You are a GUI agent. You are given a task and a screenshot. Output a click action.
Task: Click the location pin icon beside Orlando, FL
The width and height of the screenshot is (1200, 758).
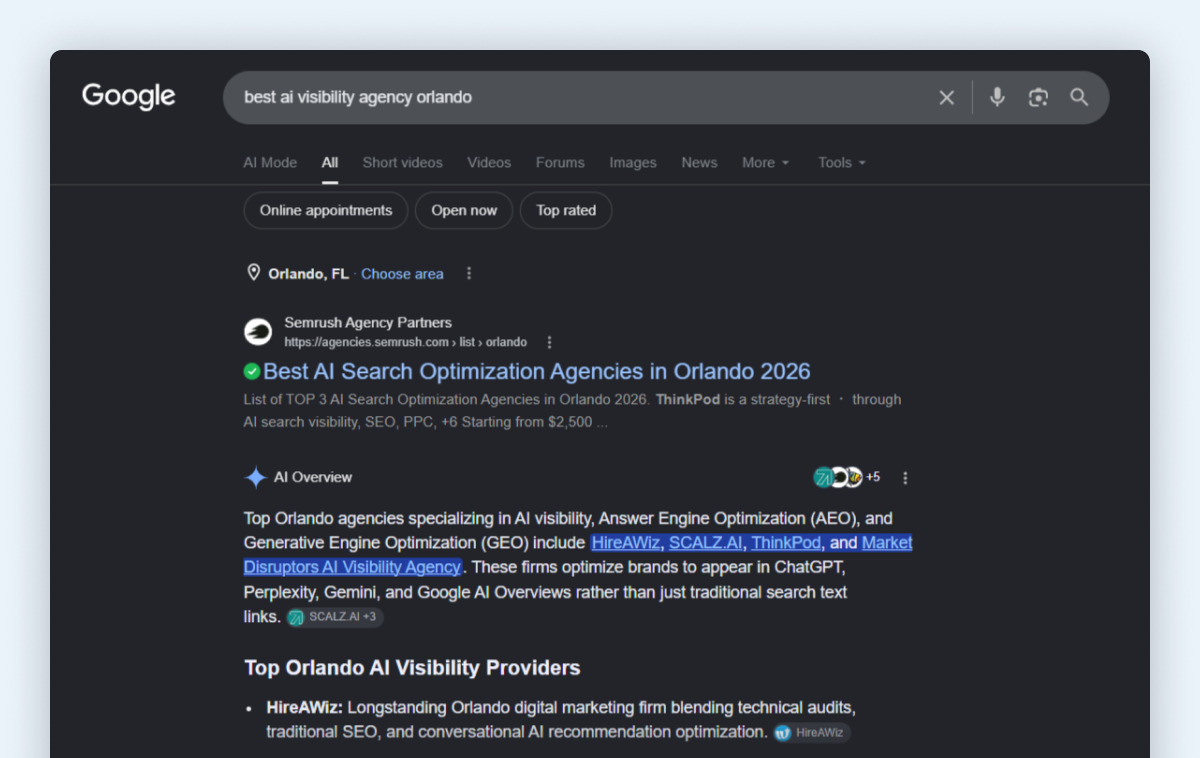[253, 273]
